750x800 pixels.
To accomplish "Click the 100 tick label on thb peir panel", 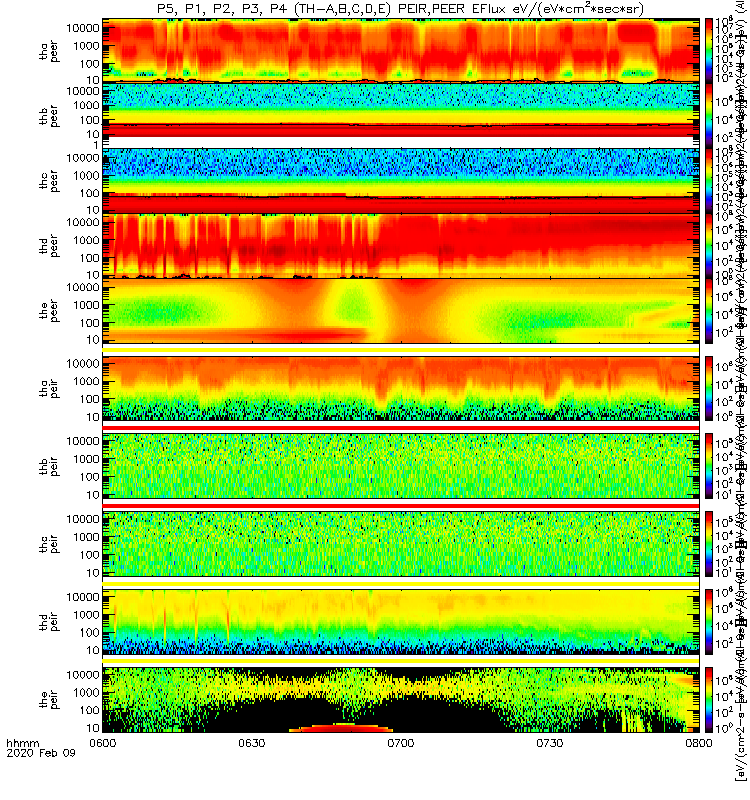I will click(89, 477).
